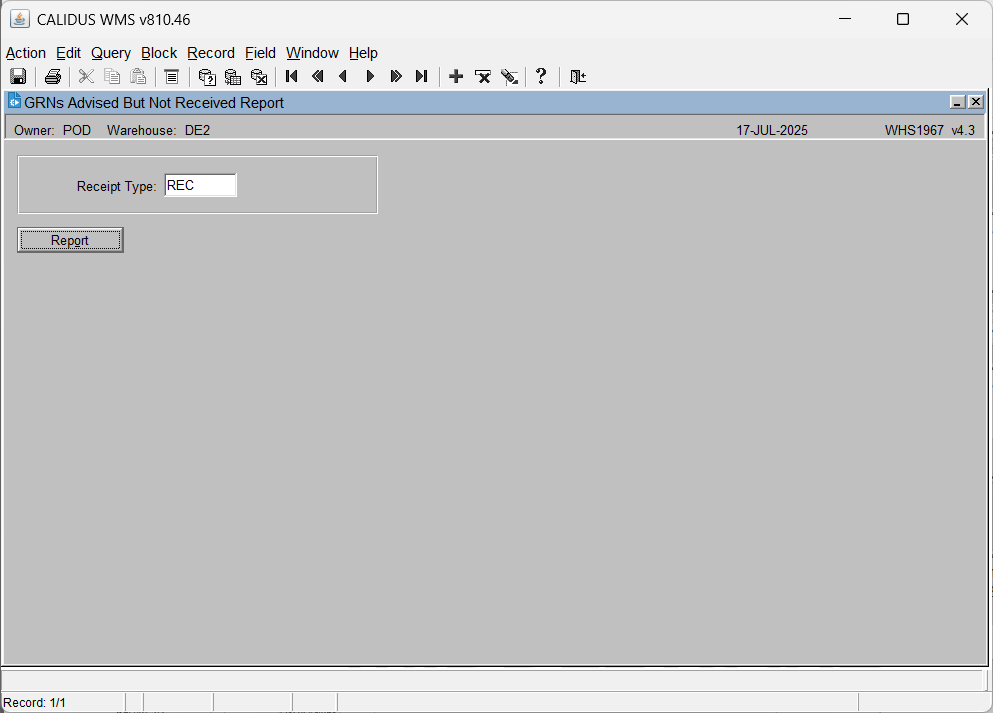Click the Insert Record plus icon
Screen dimensions: 993x713
tap(456, 77)
